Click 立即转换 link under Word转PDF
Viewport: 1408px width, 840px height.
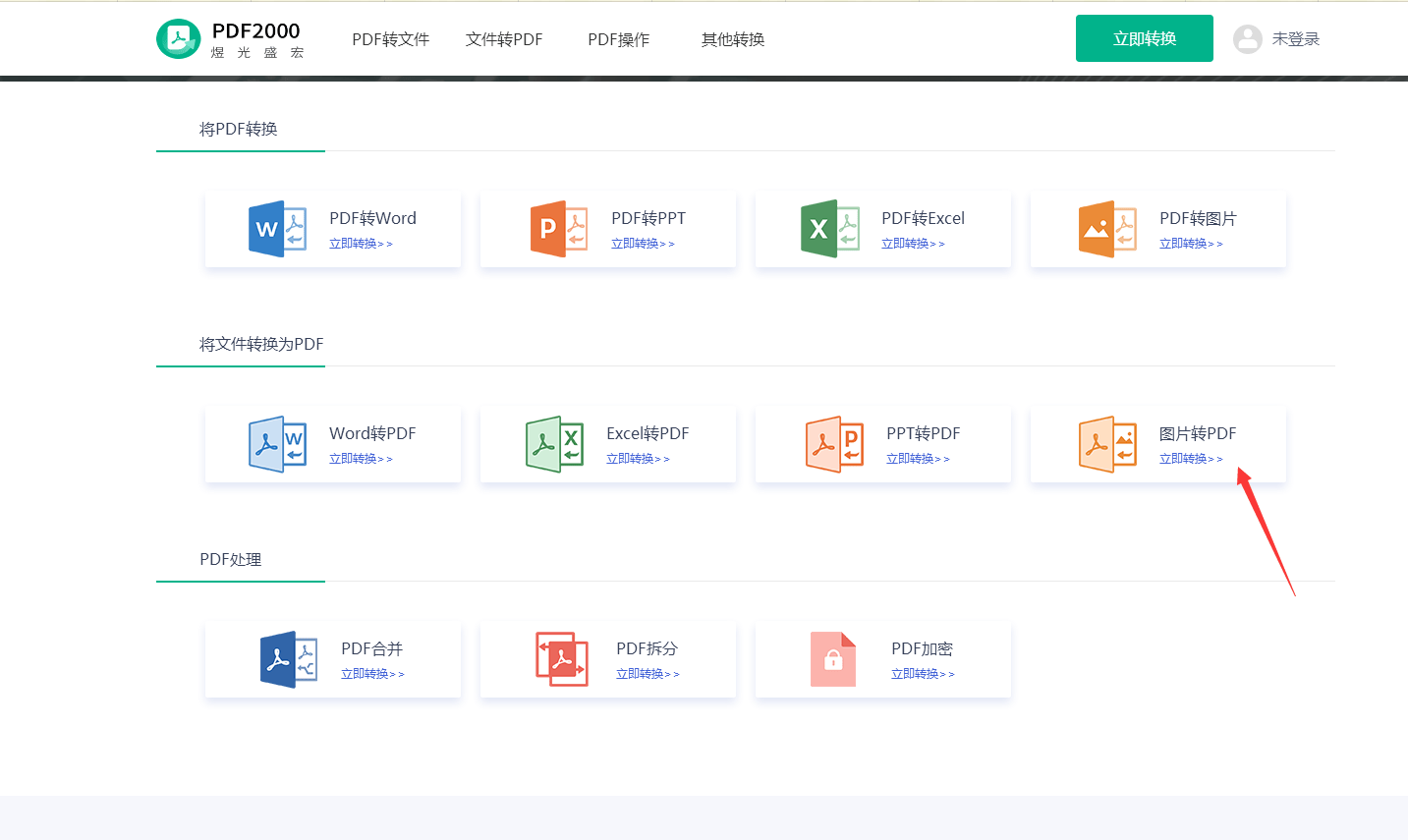tap(361, 459)
